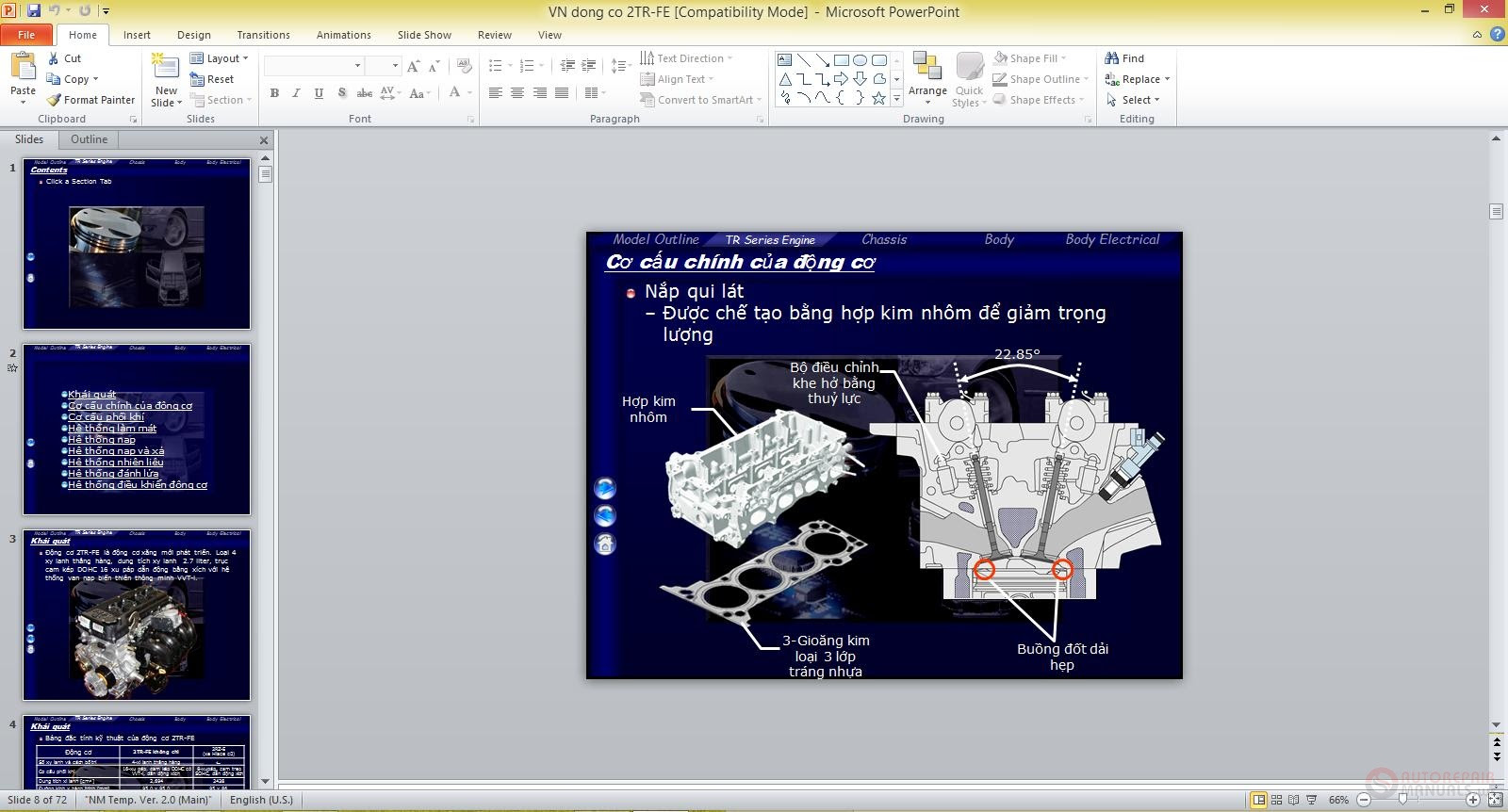This screenshot has height=812, width=1508.
Task: Click the Save icon in quick access toolbar
Action: 34,11
